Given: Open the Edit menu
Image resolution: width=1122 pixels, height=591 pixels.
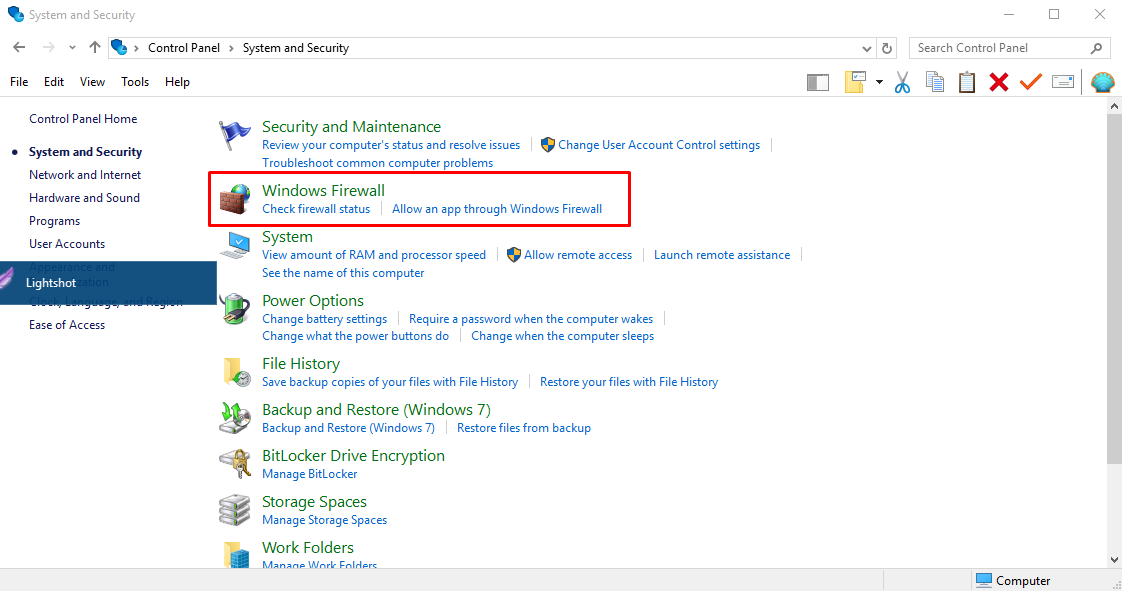Looking at the screenshot, I should pos(54,82).
